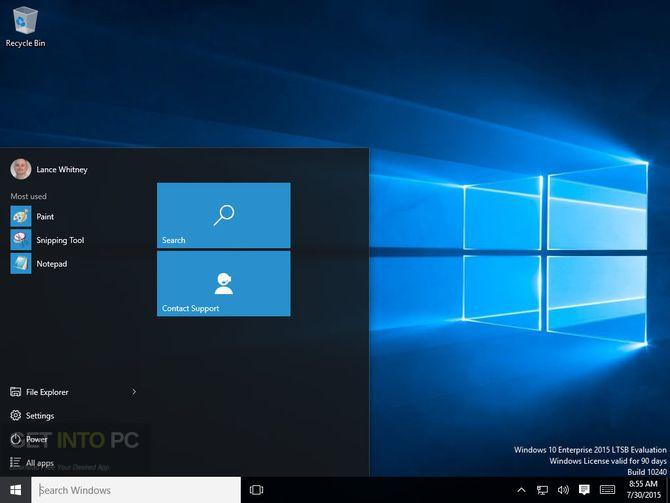
Task: Click the Windows Start button
Action: point(15,490)
